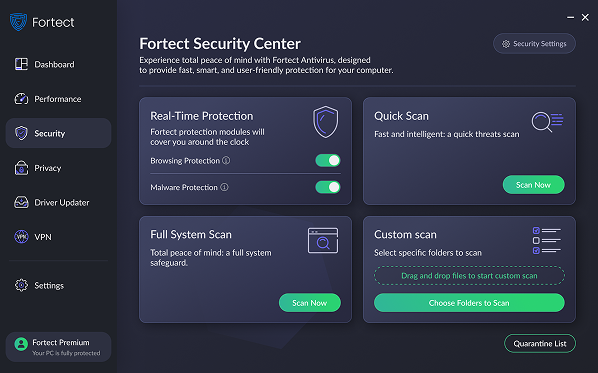This screenshot has height=373, width=598.
Task: Select the Security menu item
Action: pyautogui.click(x=58, y=133)
